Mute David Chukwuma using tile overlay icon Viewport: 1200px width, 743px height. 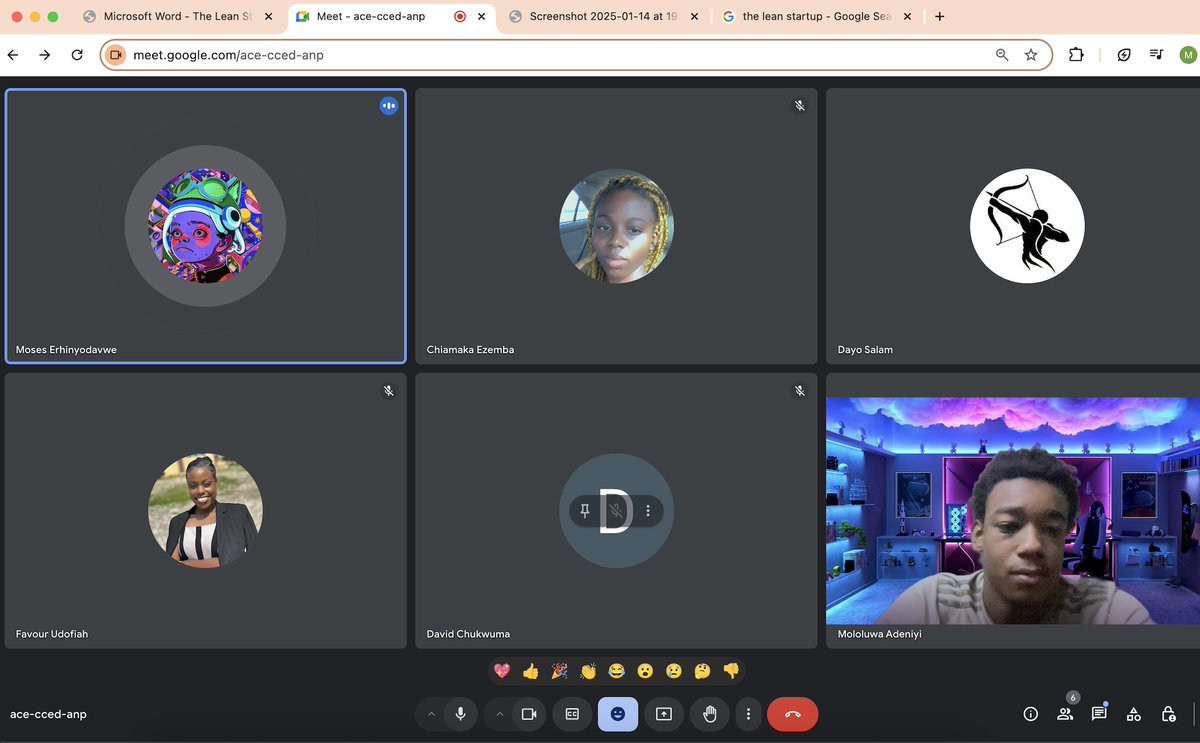point(617,511)
